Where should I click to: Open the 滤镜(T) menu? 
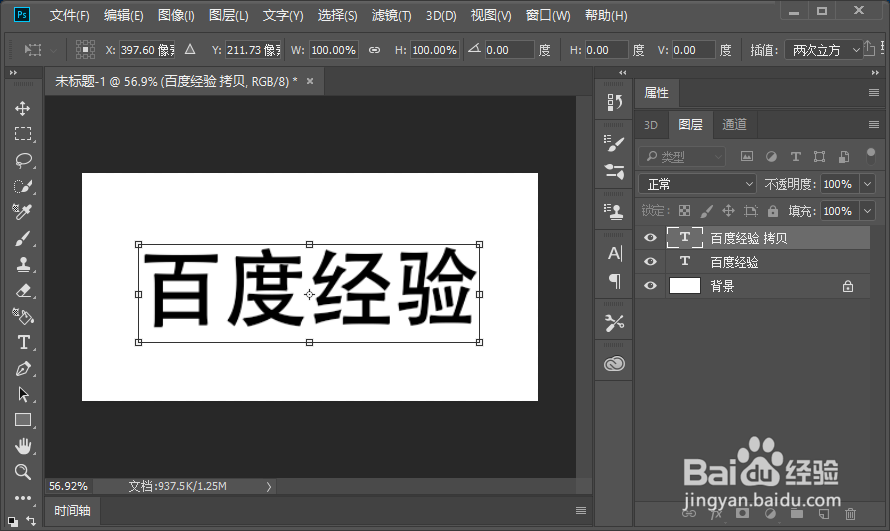(x=392, y=15)
